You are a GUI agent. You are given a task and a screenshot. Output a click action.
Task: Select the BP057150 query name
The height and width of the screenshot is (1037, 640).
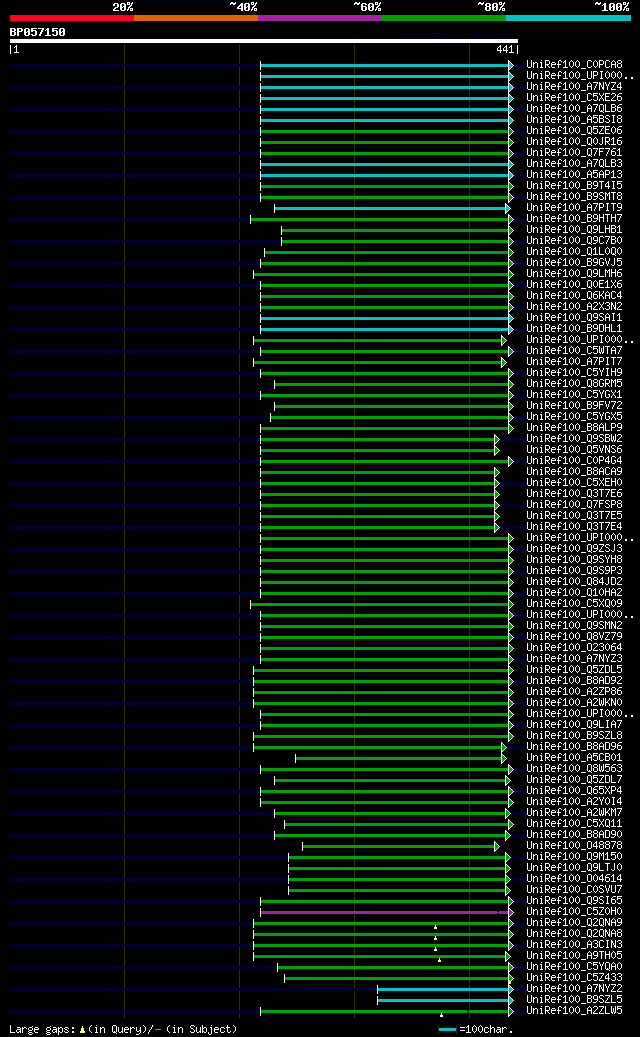click(x=38, y=32)
